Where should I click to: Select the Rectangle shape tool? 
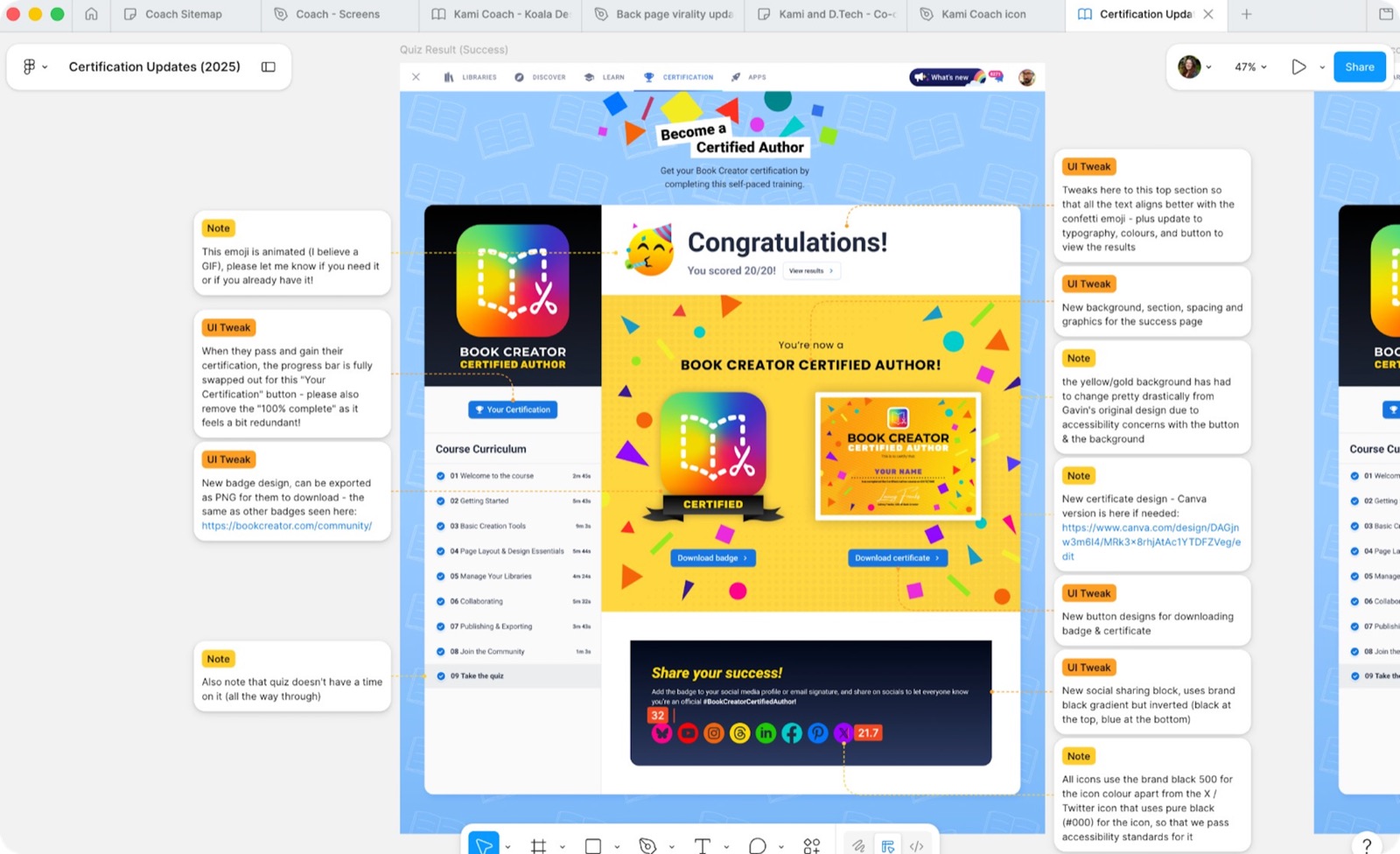[593, 845]
